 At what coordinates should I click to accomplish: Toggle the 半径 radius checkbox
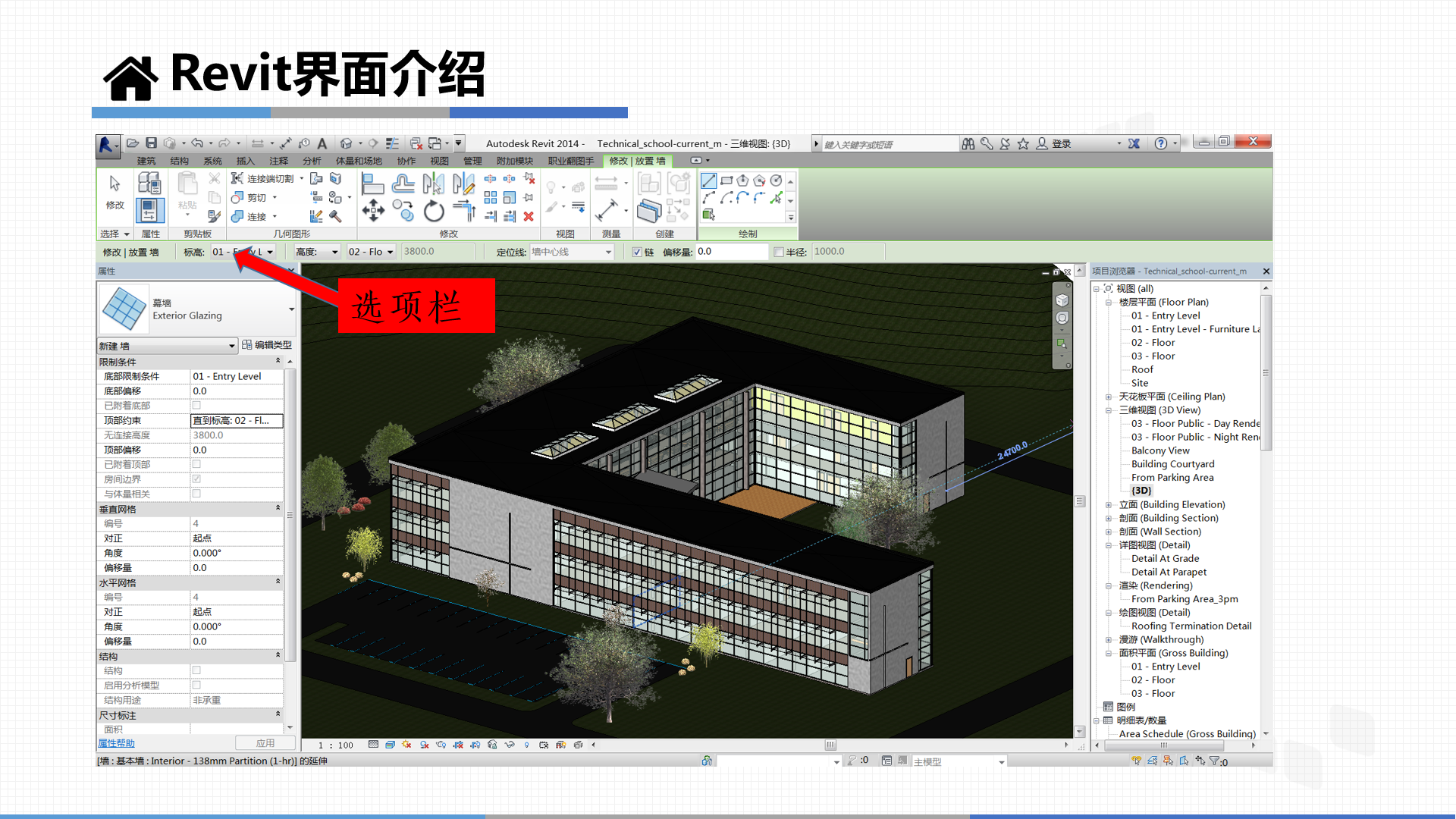[x=778, y=252]
